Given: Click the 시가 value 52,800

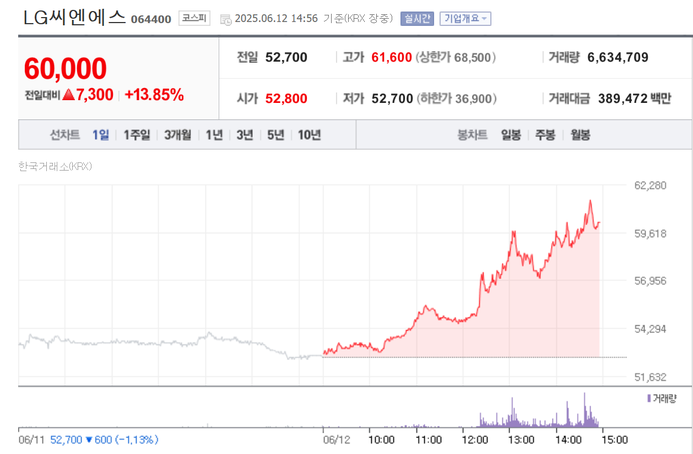Looking at the screenshot, I should point(286,98).
